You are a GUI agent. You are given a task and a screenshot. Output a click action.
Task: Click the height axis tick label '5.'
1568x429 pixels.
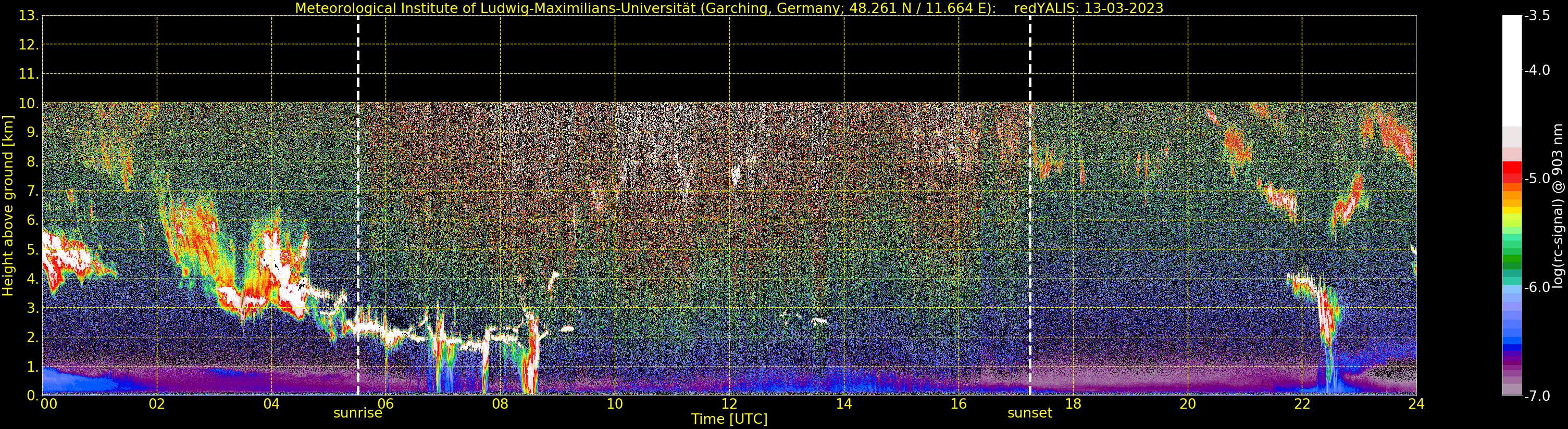click(32, 249)
